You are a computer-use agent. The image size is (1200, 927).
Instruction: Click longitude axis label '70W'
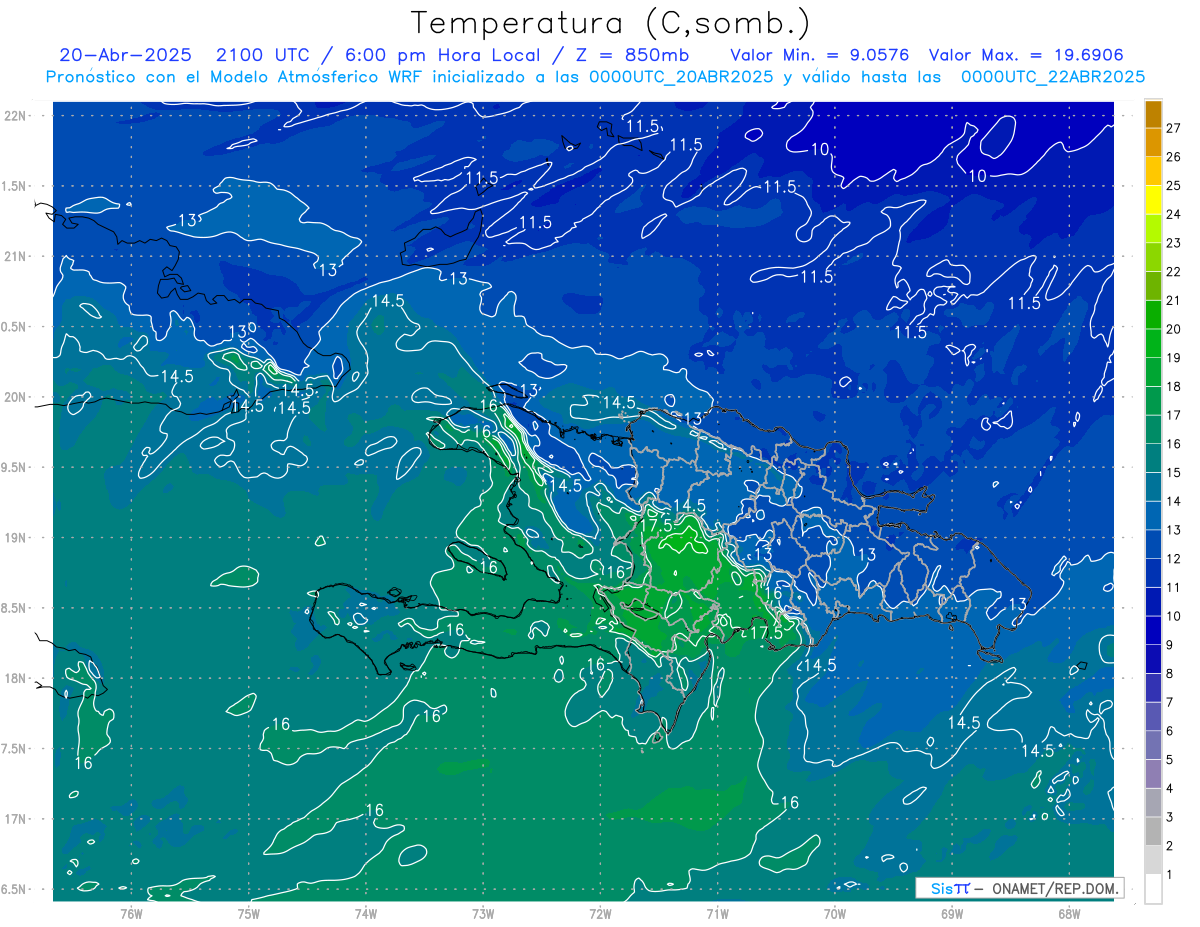click(x=835, y=913)
